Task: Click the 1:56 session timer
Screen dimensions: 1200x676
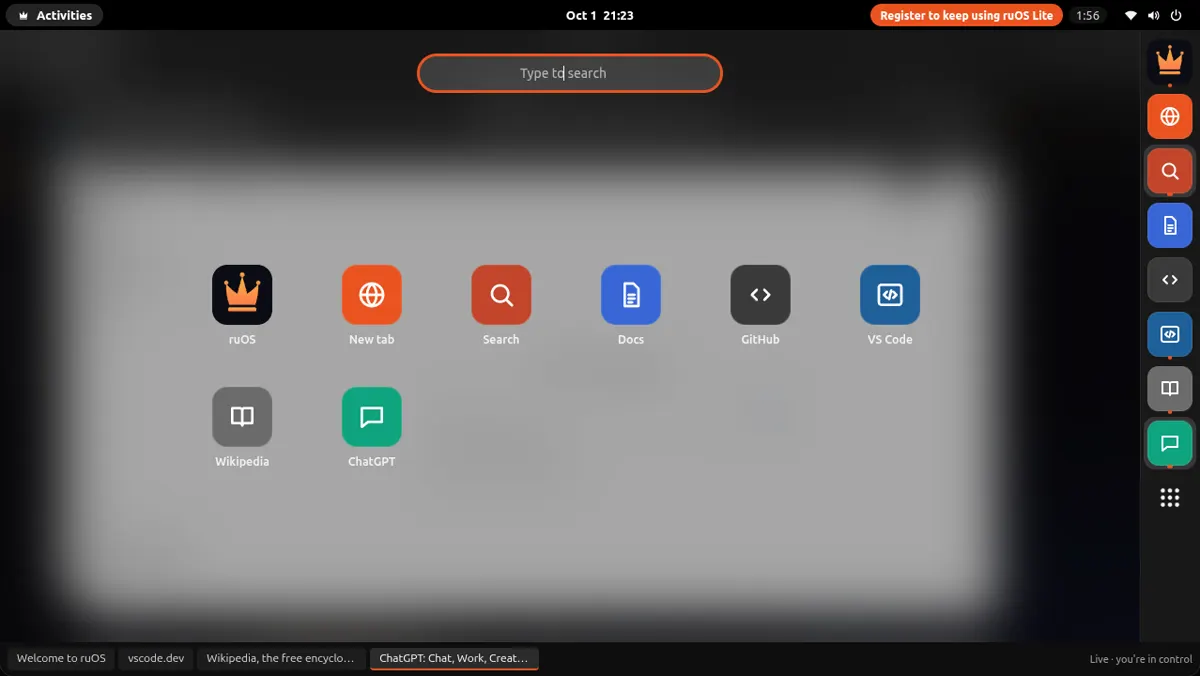Action: 1088,15
